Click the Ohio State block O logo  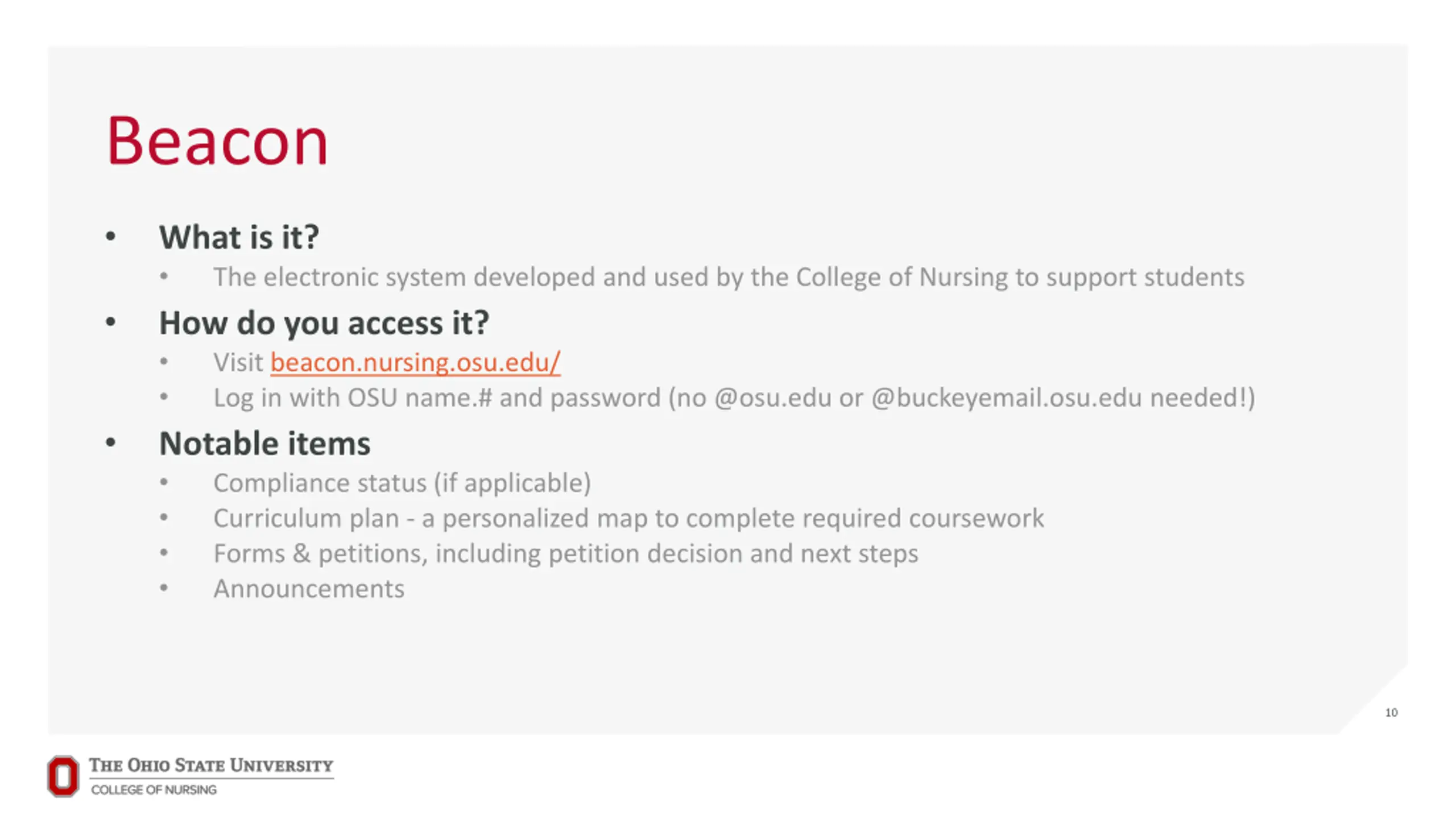coord(63,776)
